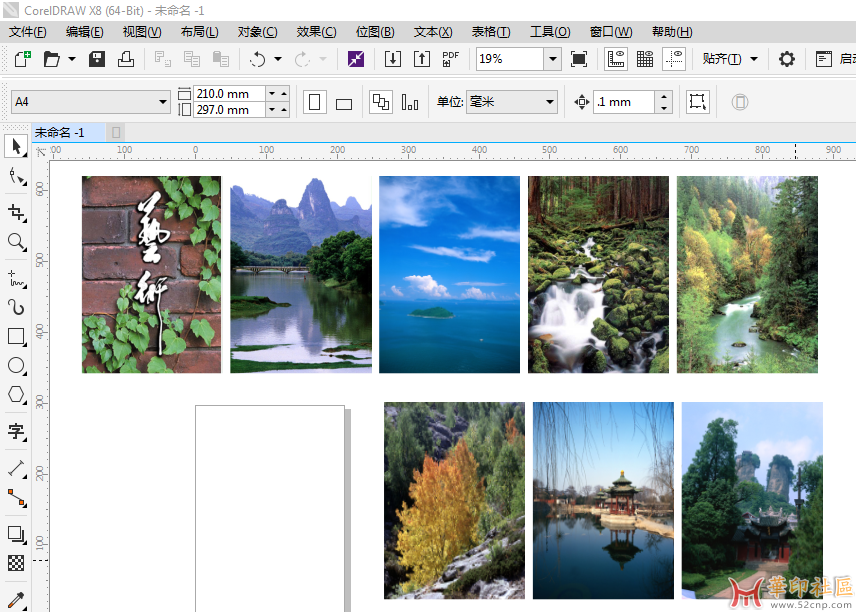856x612 pixels.
Task: Click the purple search content icon
Action: point(356,58)
